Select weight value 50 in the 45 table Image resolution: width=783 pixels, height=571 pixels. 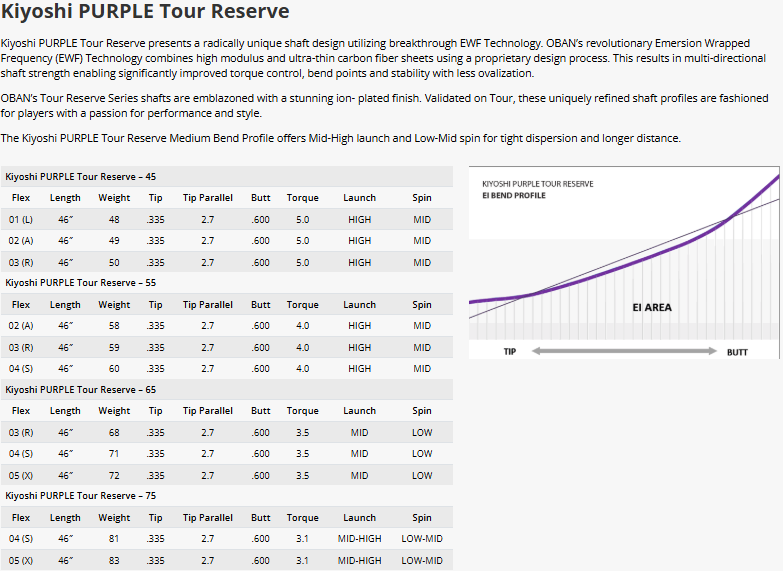point(114,263)
